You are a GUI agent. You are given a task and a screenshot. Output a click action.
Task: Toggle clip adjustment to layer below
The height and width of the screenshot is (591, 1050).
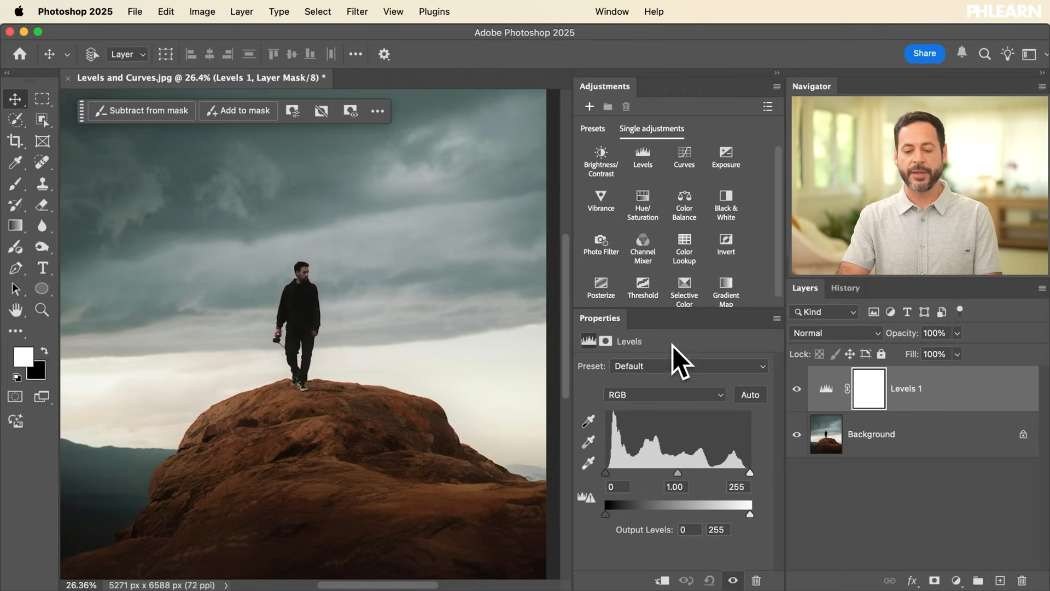click(662, 580)
